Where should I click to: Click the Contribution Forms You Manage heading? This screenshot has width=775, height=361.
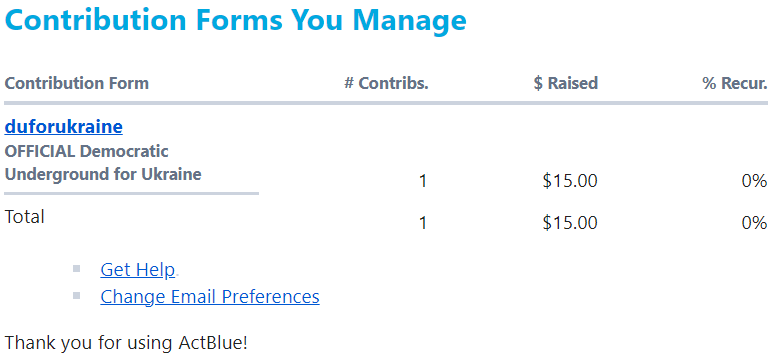tap(235, 19)
